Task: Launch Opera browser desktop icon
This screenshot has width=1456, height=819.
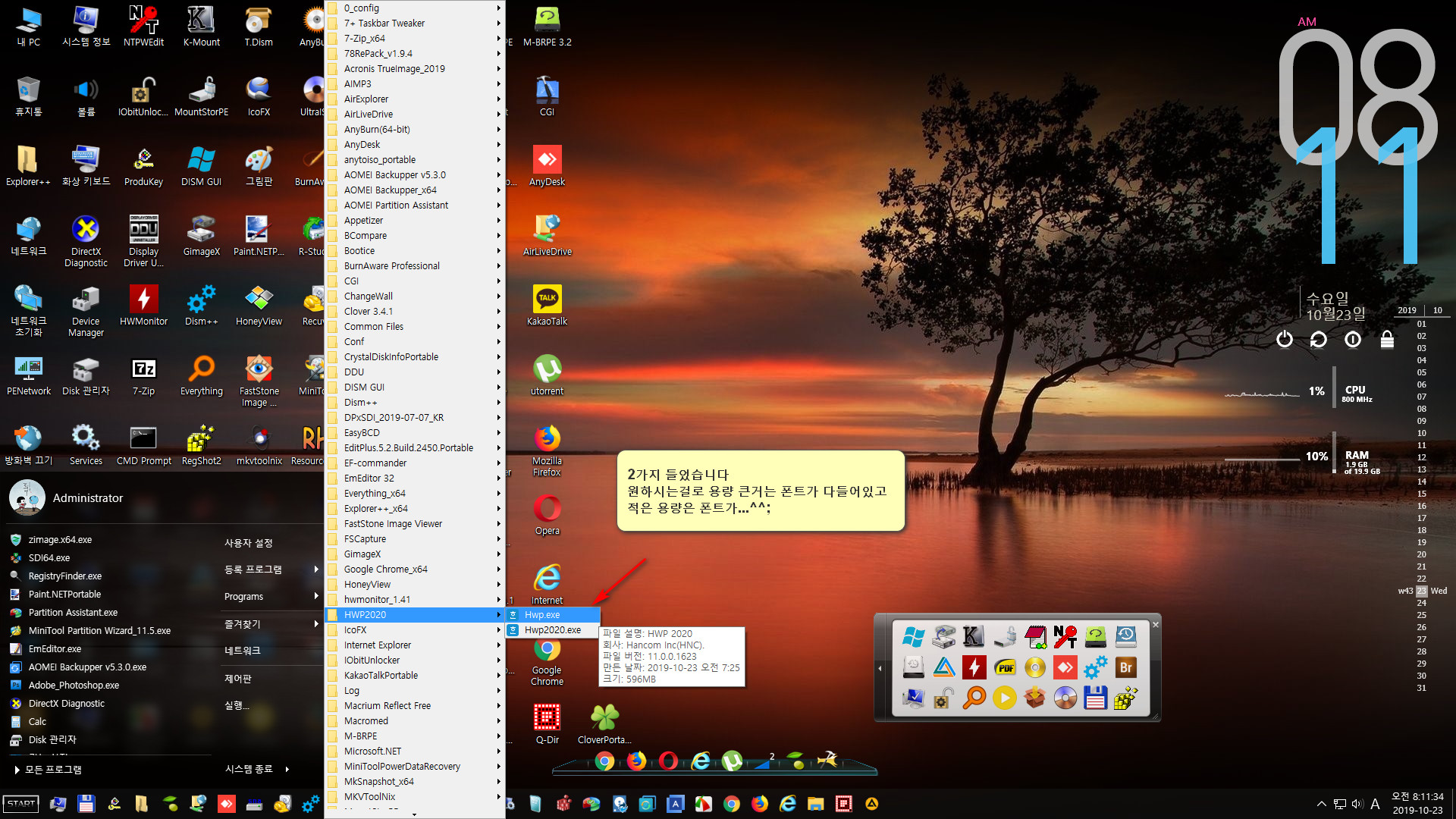Action: pyautogui.click(x=547, y=515)
